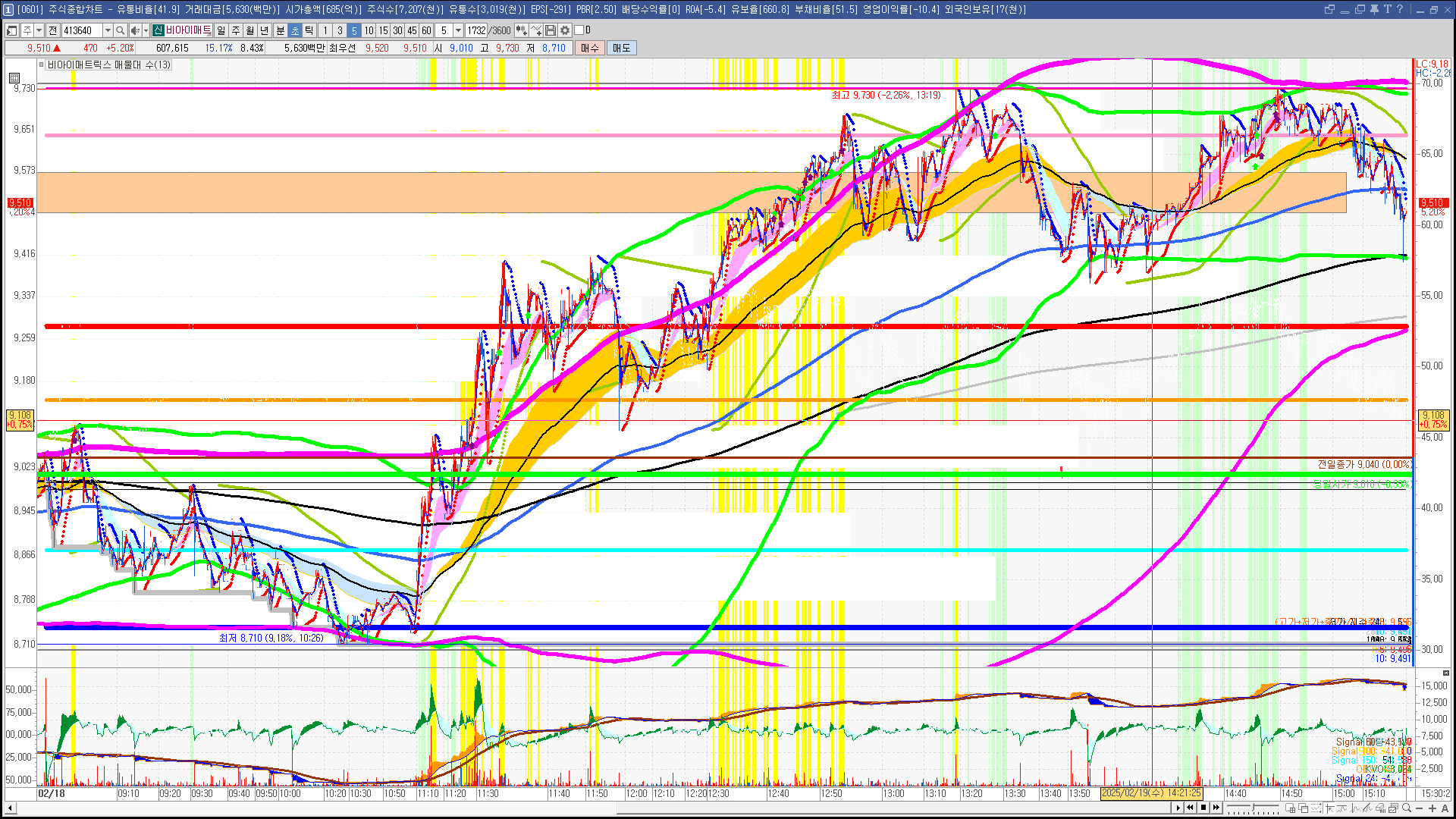Click the 매수 buy button
This screenshot has height=819, width=1456.
(x=590, y=48)
